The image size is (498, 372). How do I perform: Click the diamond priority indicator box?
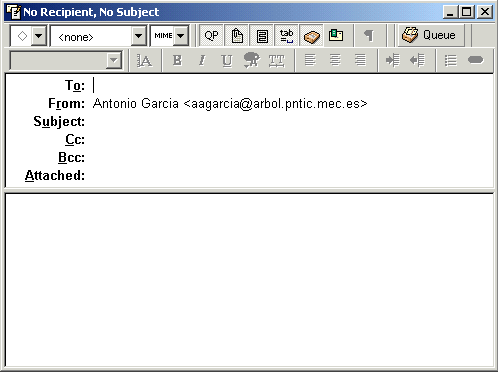[x=22, y=35]
